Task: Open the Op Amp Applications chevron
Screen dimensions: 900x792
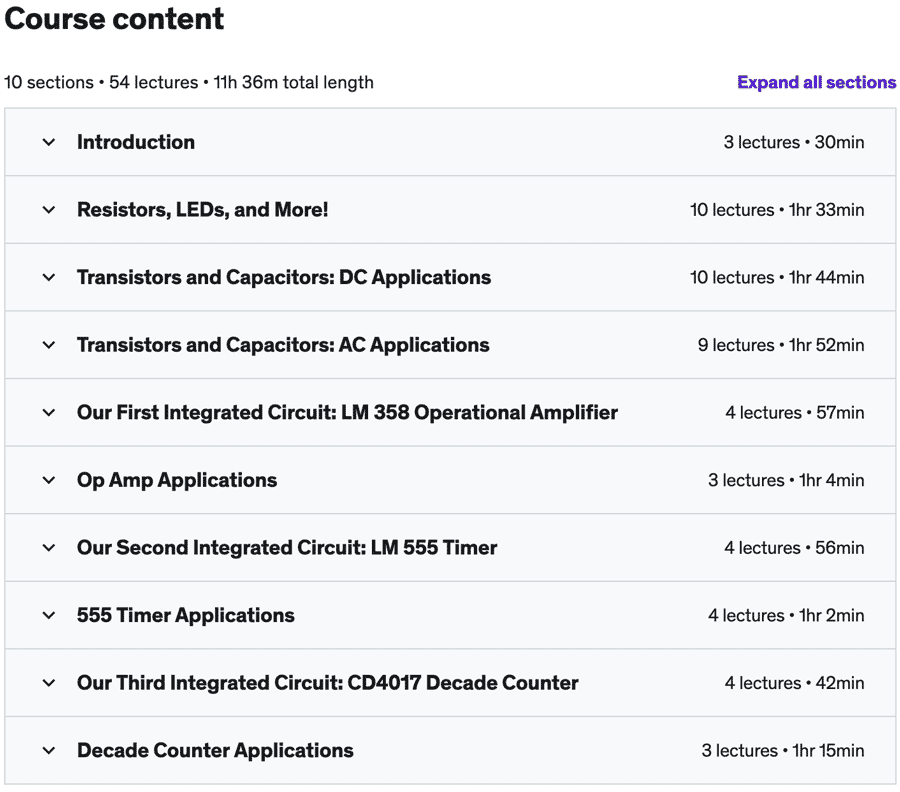Action: [49, 480]
